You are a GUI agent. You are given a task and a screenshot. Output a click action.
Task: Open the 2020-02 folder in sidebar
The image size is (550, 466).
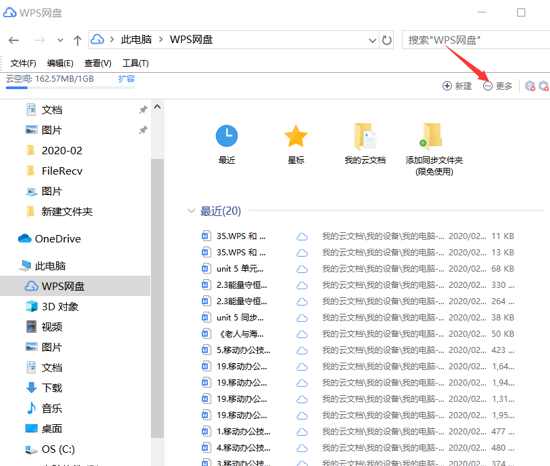point(62,151)
